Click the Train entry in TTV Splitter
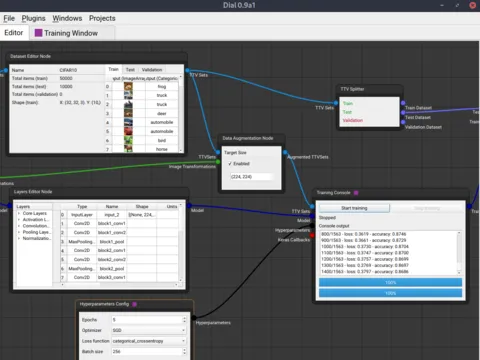This screenshot has width=480, height=360. 348,103
